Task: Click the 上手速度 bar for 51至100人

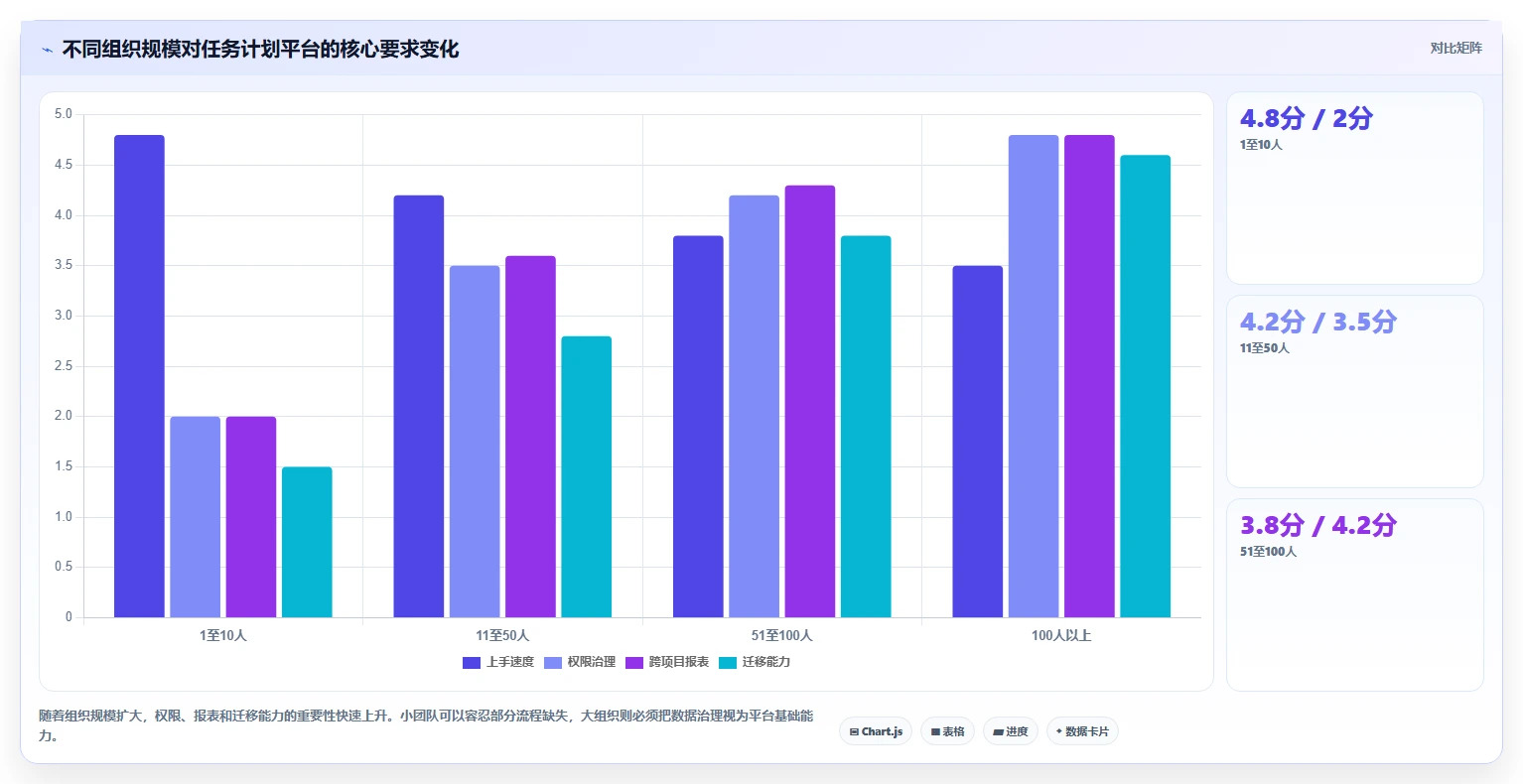Action: (698, 427)
